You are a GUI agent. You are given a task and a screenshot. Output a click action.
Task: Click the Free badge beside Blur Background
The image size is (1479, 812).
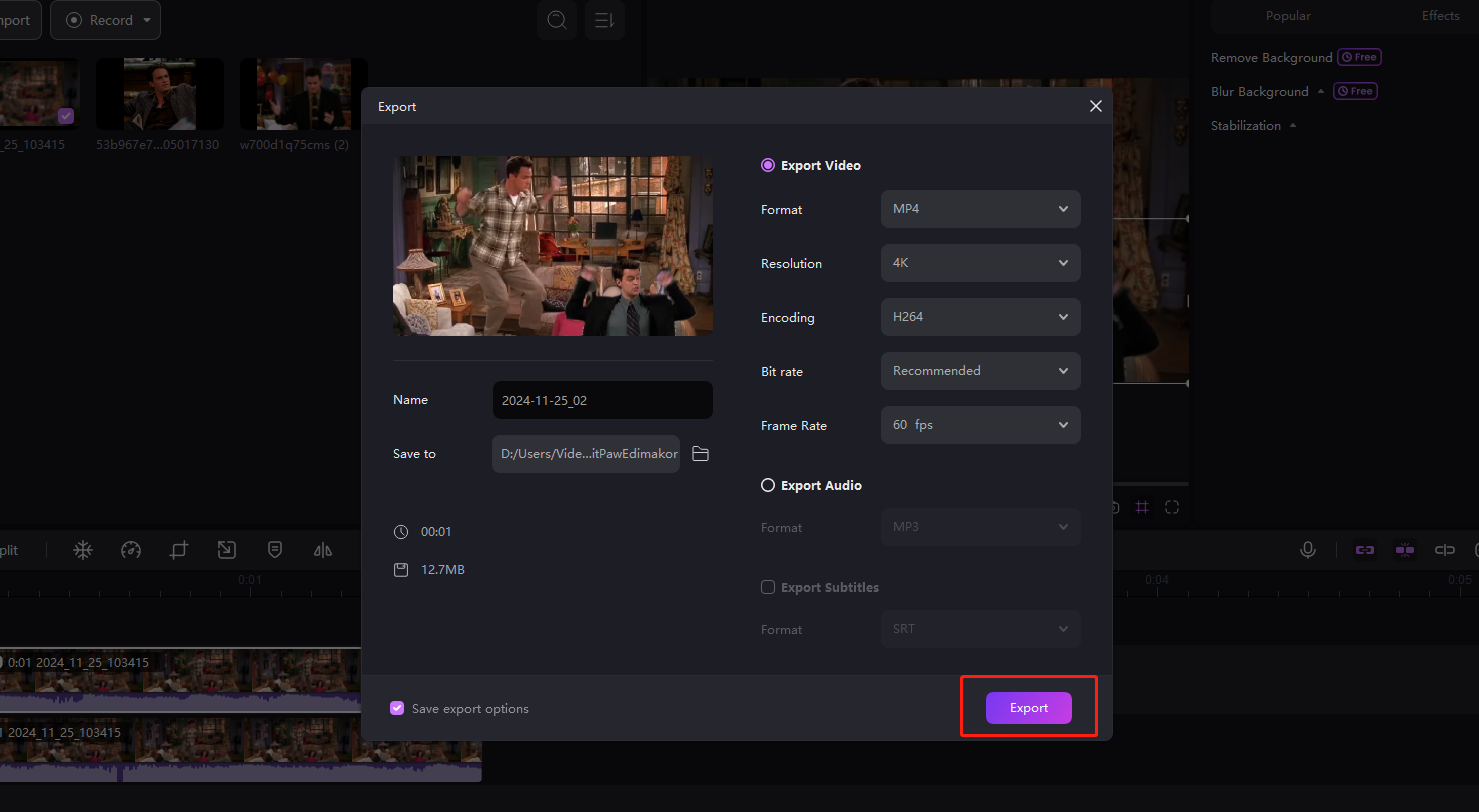(x=1355, y=91)
